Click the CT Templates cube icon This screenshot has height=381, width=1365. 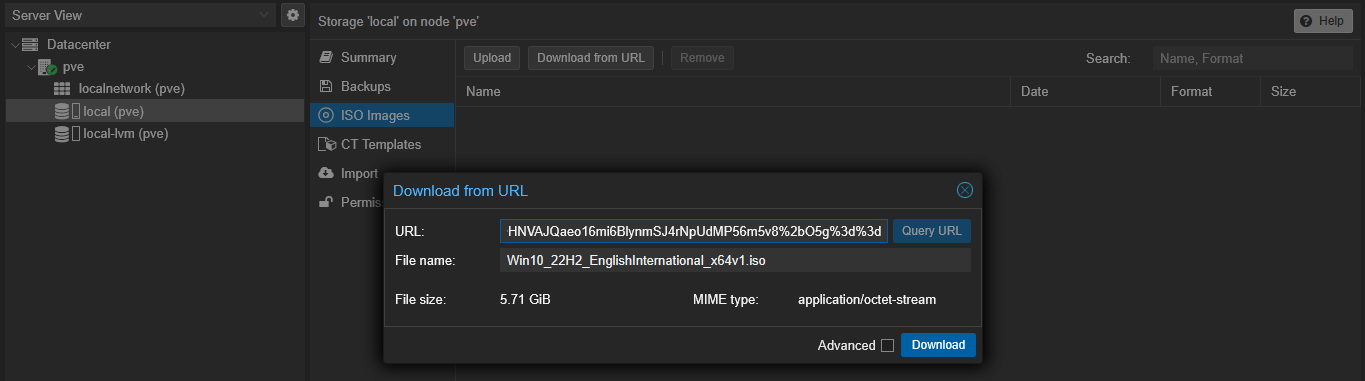coord(326,145)
